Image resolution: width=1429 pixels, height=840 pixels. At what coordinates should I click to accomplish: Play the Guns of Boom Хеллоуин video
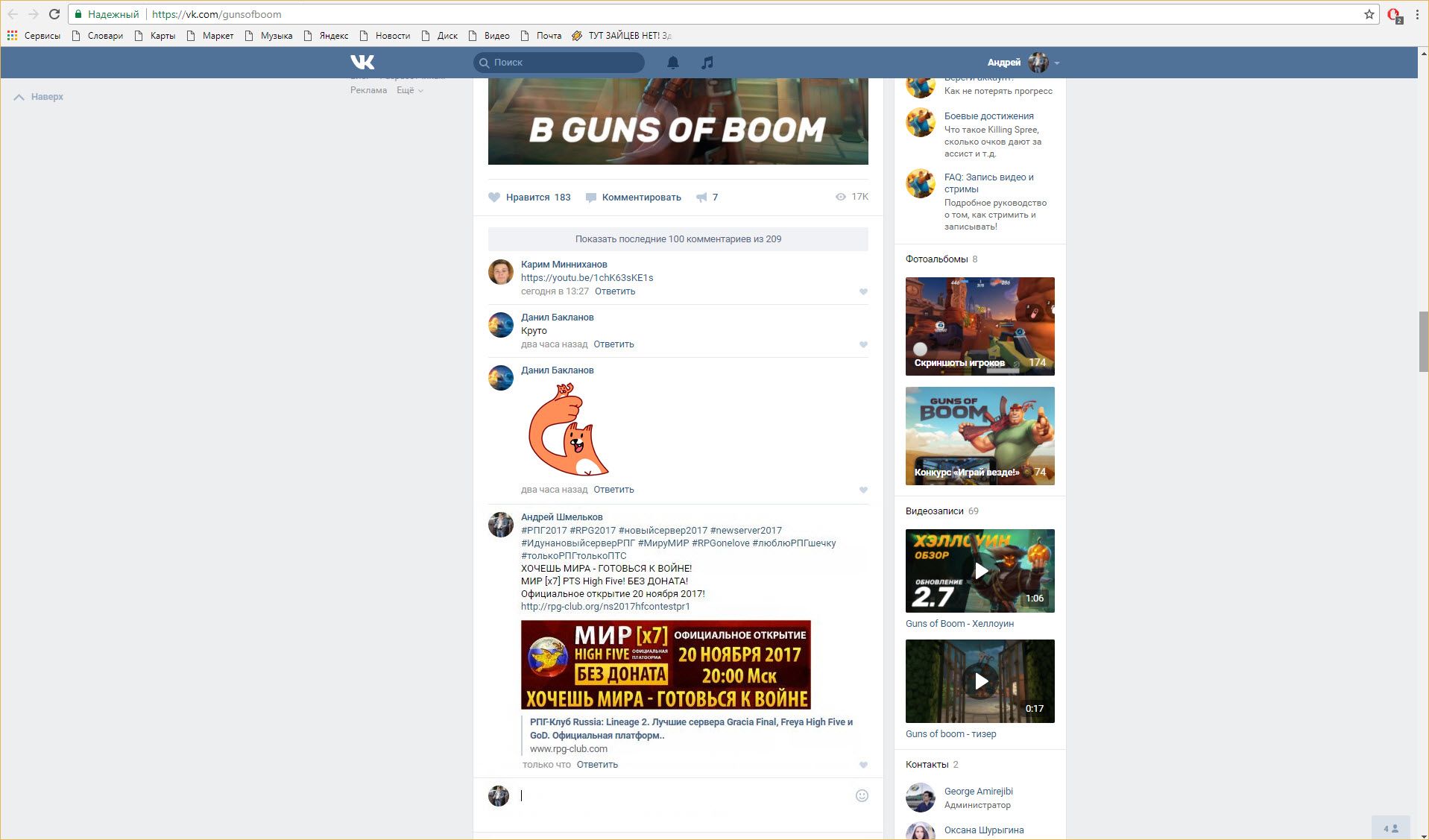(980, 571)
